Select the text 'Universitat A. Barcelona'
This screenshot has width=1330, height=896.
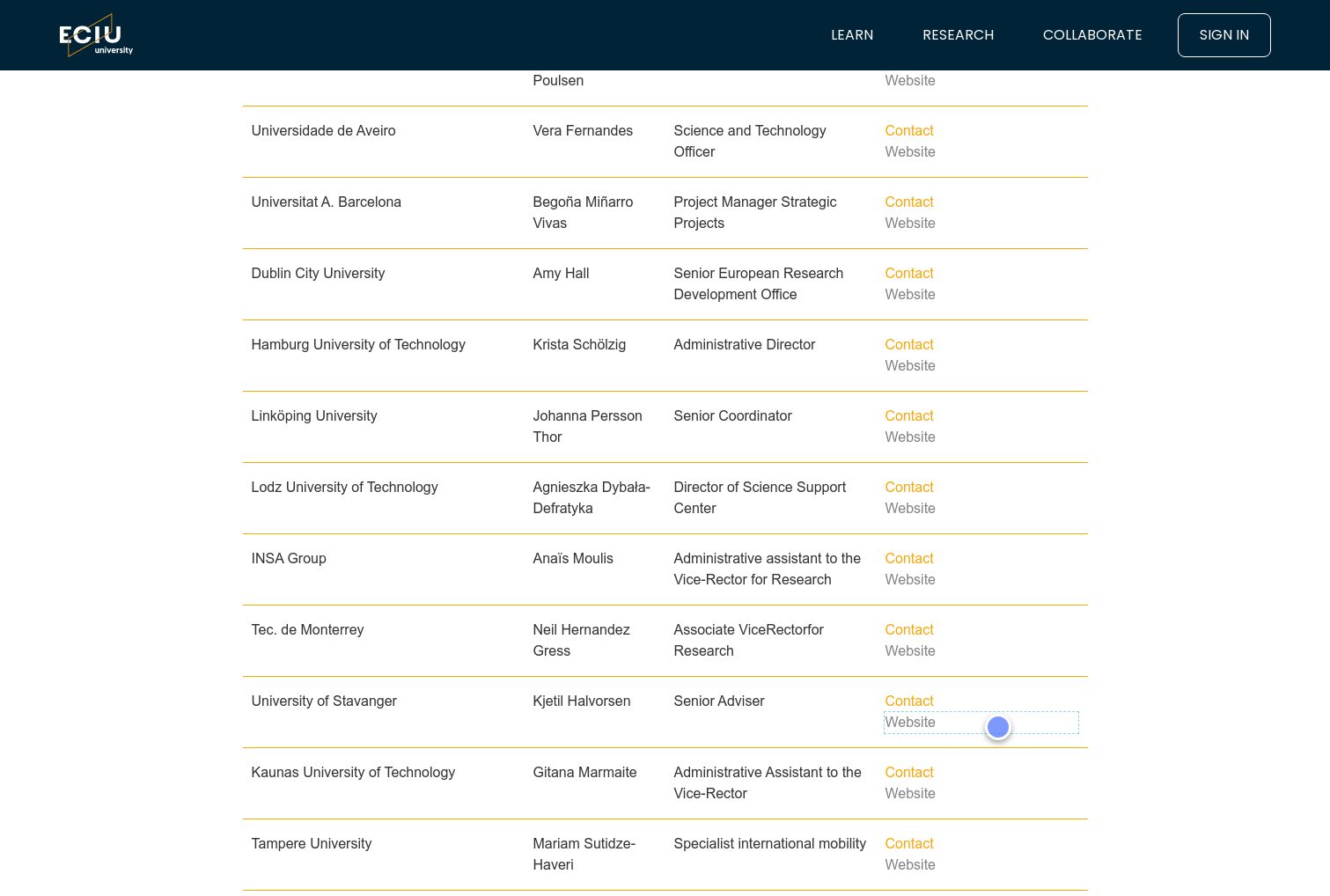click(326, 202)
